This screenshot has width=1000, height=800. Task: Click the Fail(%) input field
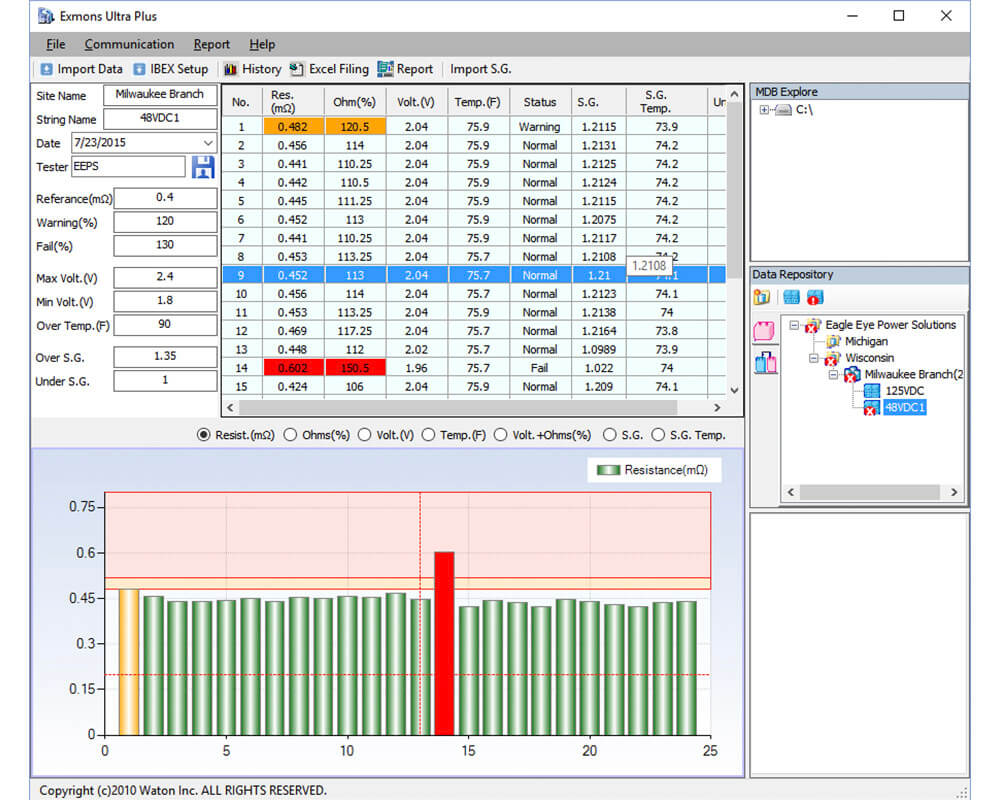[165, 245]
